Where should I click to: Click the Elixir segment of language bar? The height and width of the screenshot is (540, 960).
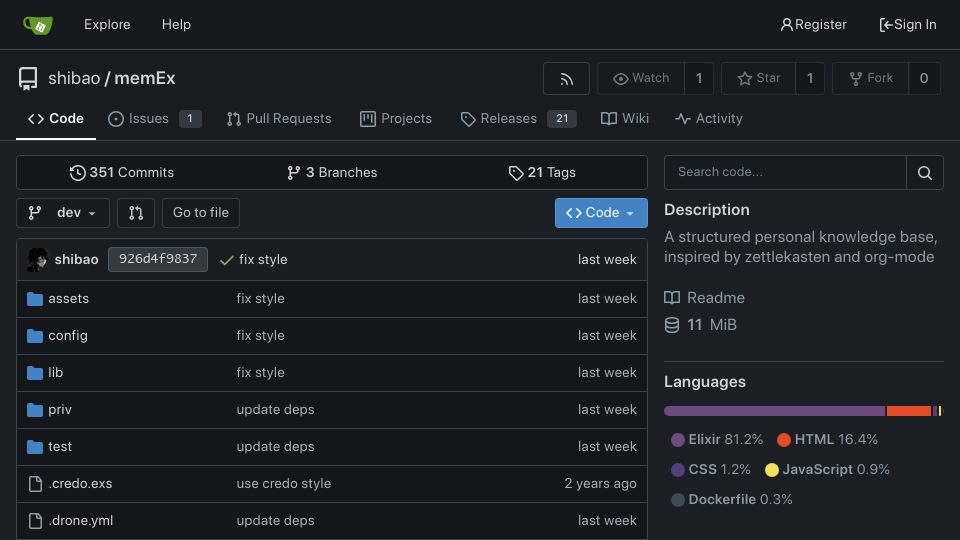tap(774, 411)
